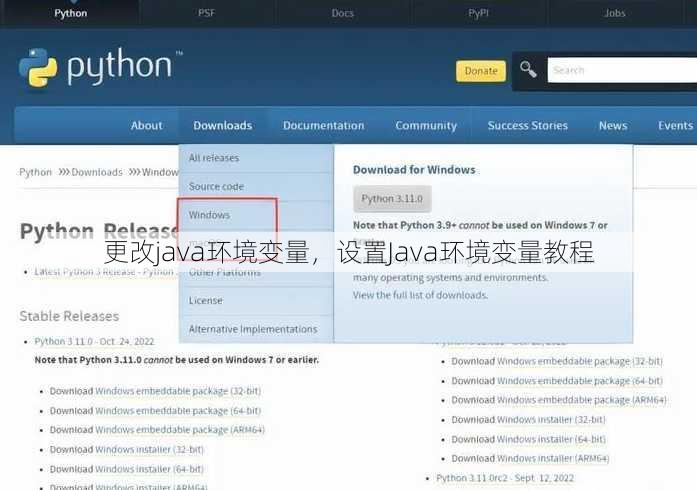
Task: Click the Stable Releases heading
Action: pos(69,316)
